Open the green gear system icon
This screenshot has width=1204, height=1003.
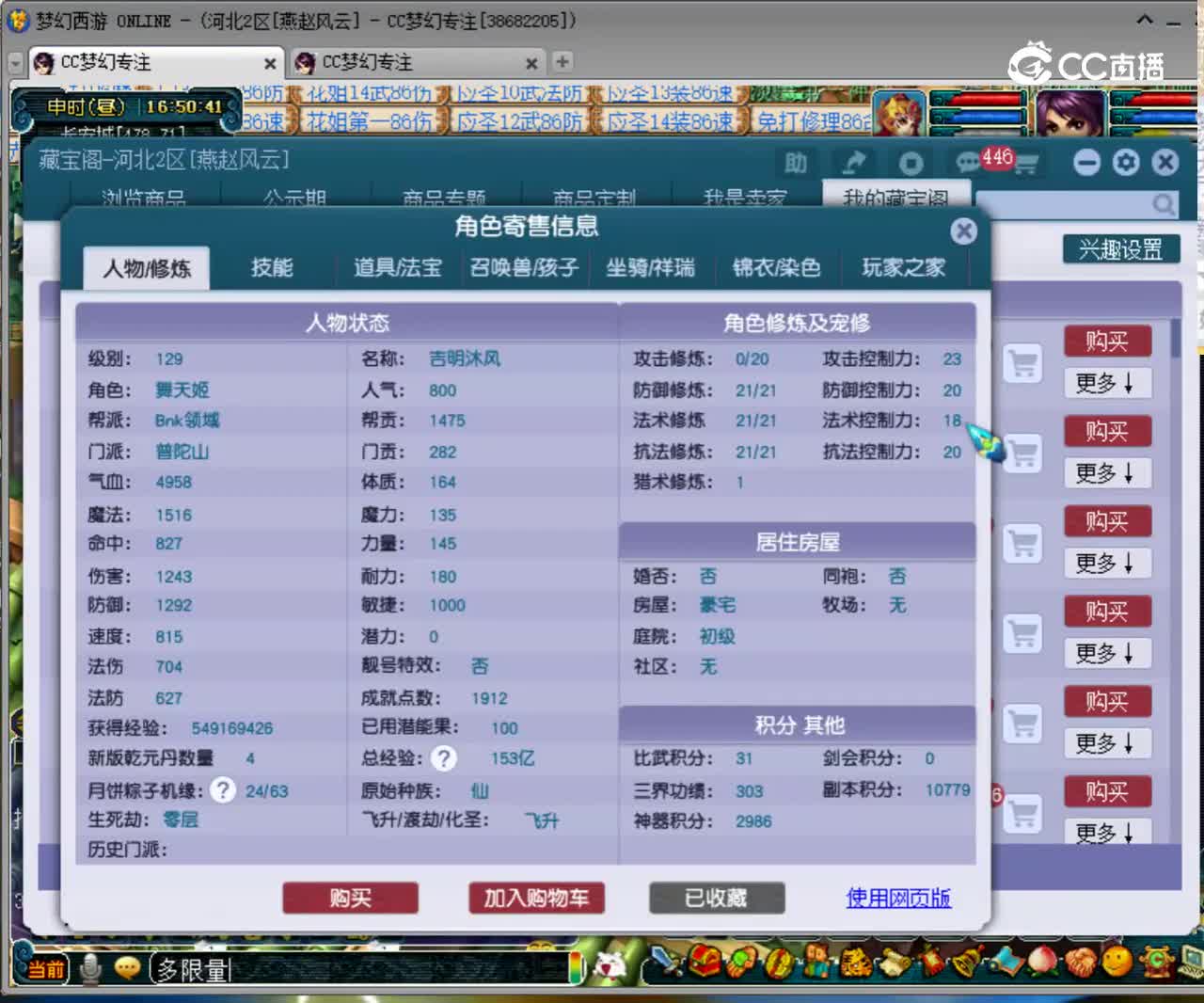coord(1156,963)
